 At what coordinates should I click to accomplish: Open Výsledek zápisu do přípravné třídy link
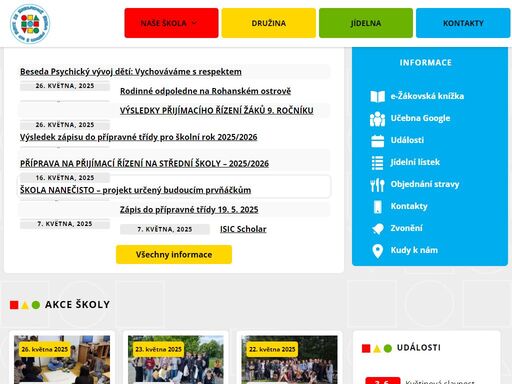(139, 137)
